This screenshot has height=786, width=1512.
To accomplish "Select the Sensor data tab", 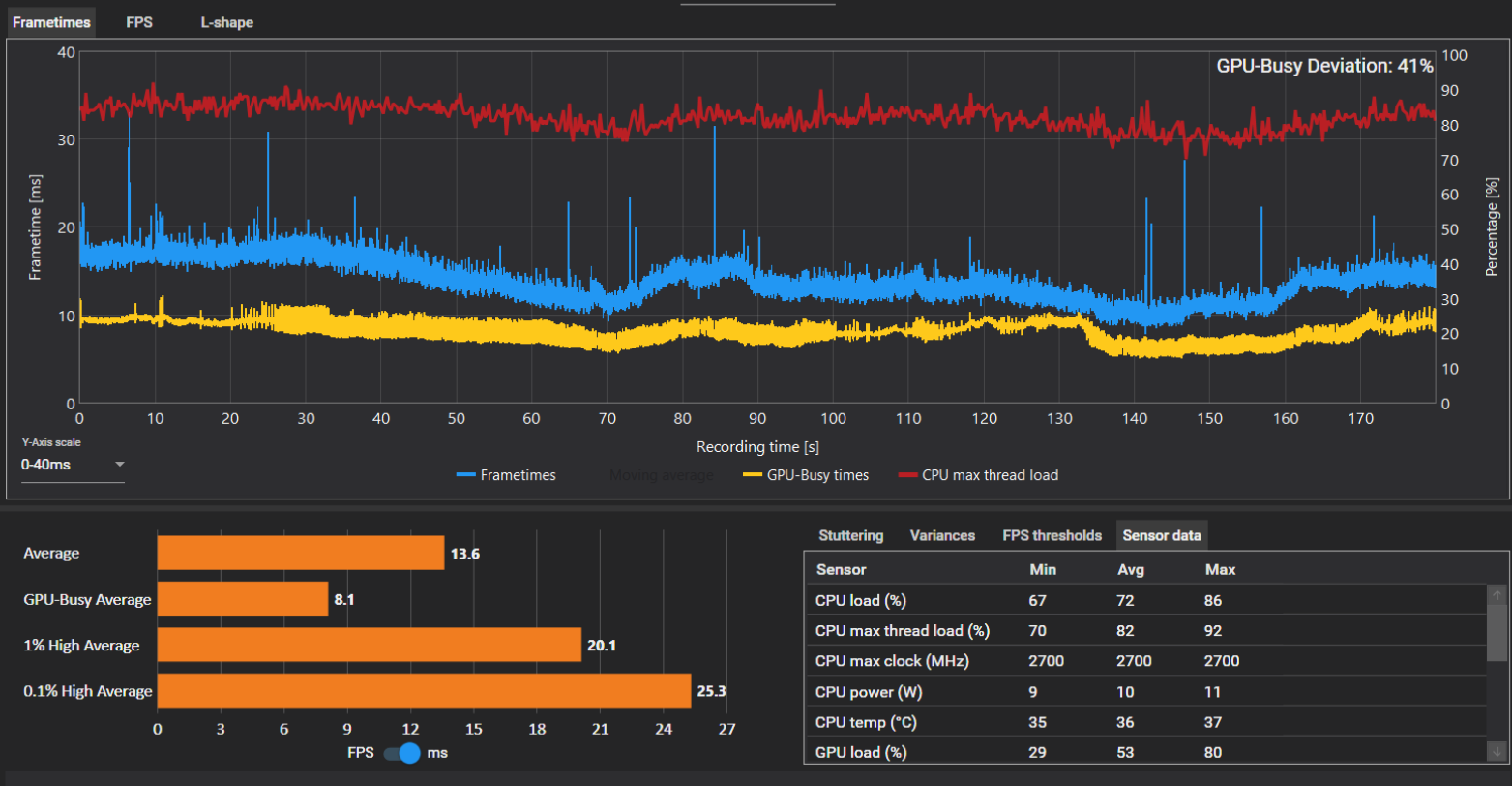I will tap(1162, 535).
